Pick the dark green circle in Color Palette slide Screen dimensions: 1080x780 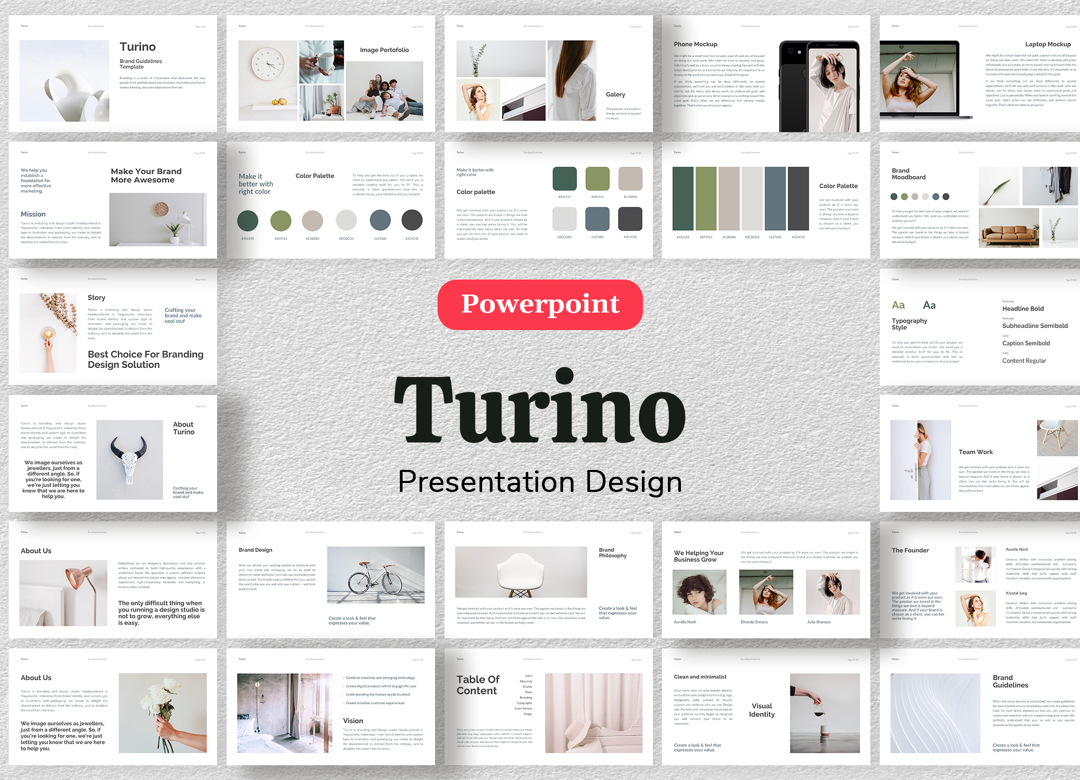248,221
